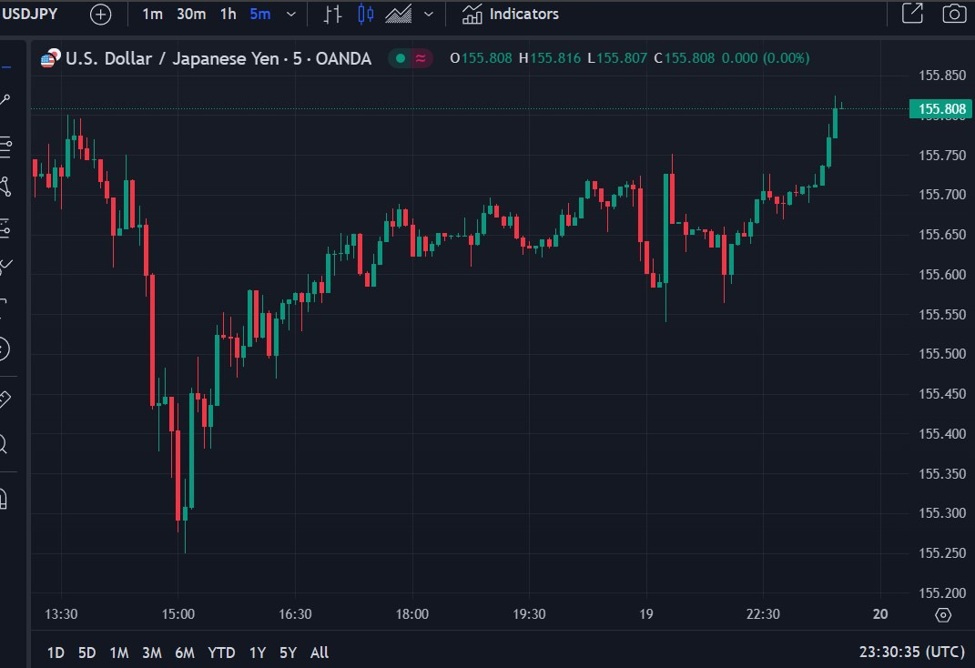This screenshot has height=668, width=975.
Task: Open the Indicators menu
Action: 510,14
